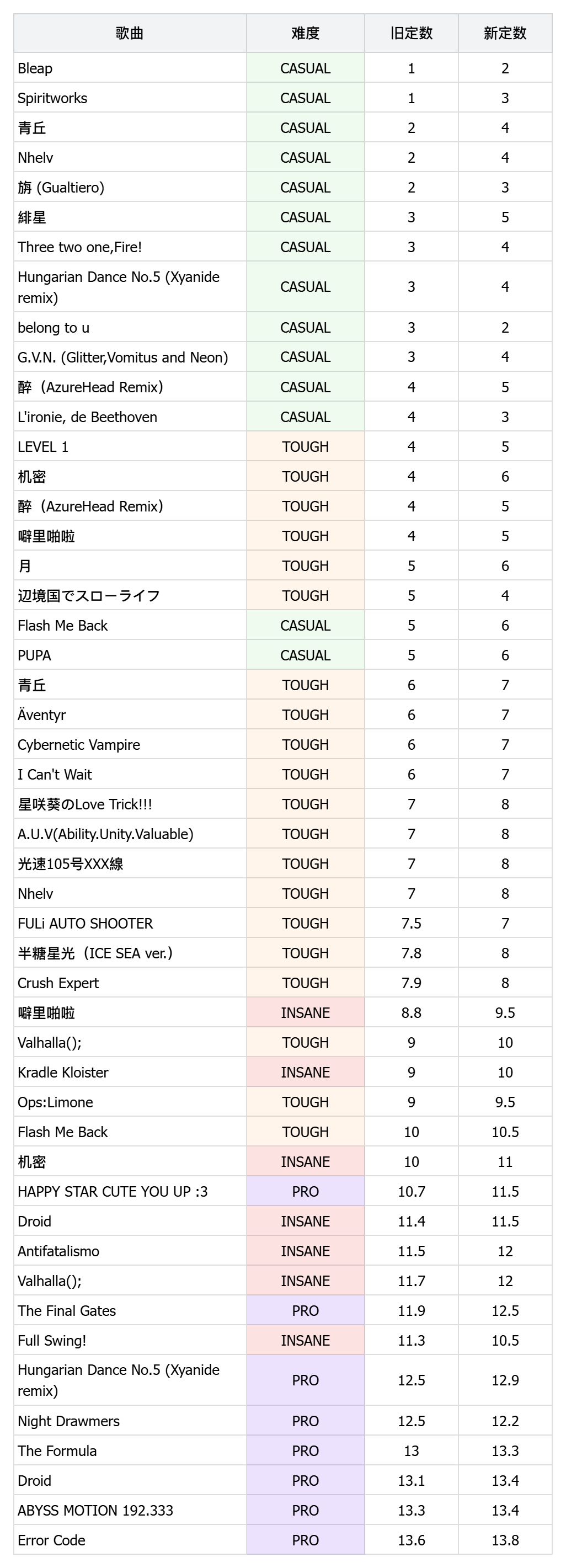Viewport: 566px width, 1568px height.
Task: Click new rating 10.5 for Full Swing!
Action: point(505,1341)
